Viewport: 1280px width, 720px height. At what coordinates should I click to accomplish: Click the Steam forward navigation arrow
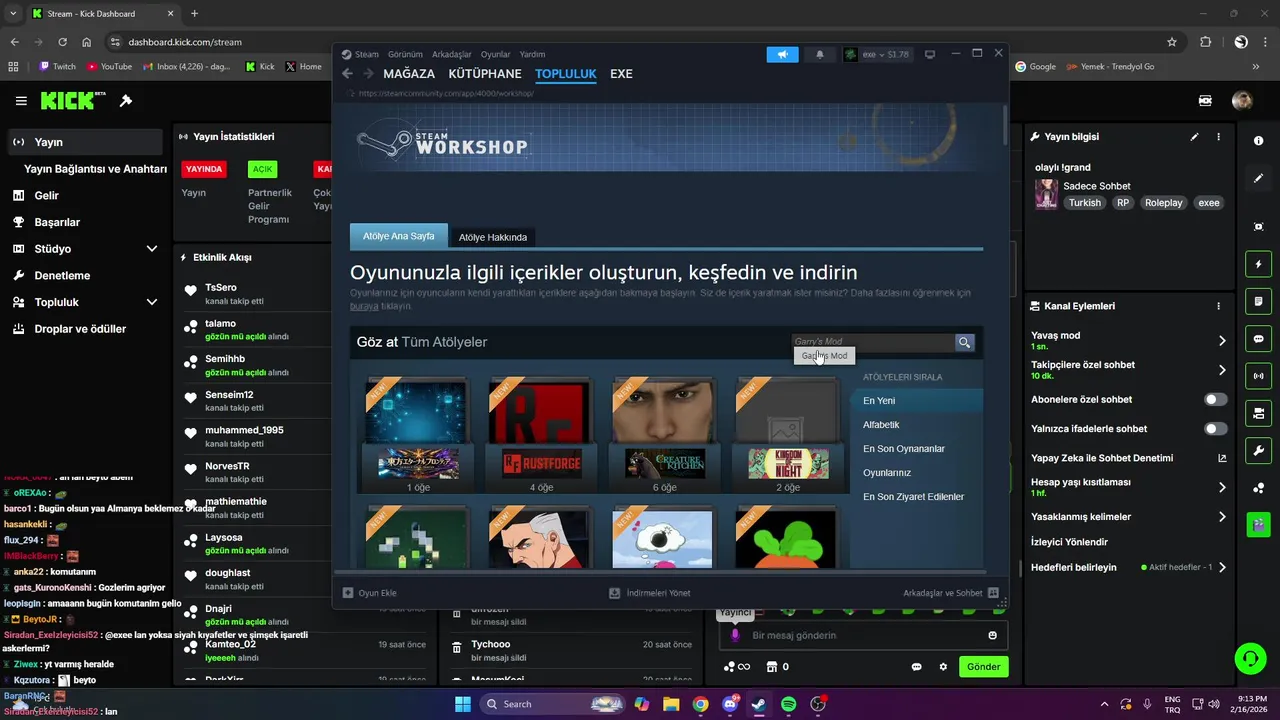point(368,74)
